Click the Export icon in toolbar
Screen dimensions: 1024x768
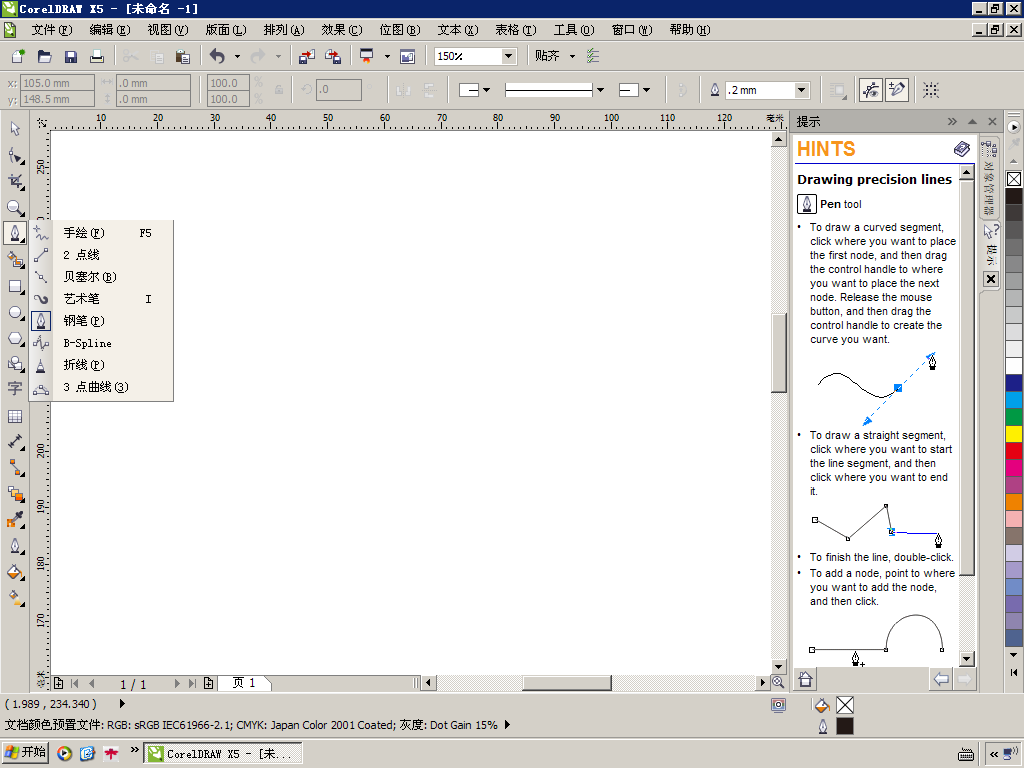click(332, 56)
